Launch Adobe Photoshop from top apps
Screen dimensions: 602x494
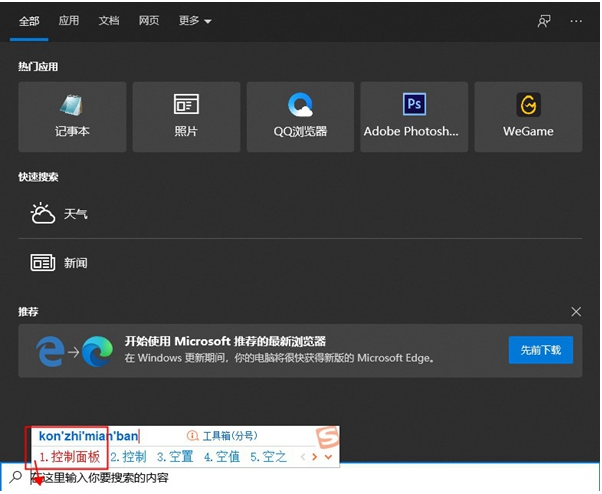pyautogui.click(x=414, y=116)
